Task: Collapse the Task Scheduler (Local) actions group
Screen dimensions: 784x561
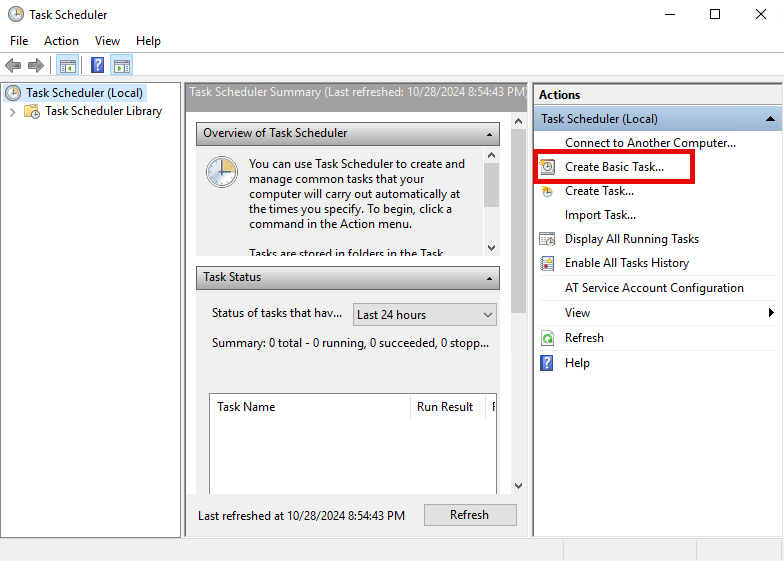Action: [770, 119]
